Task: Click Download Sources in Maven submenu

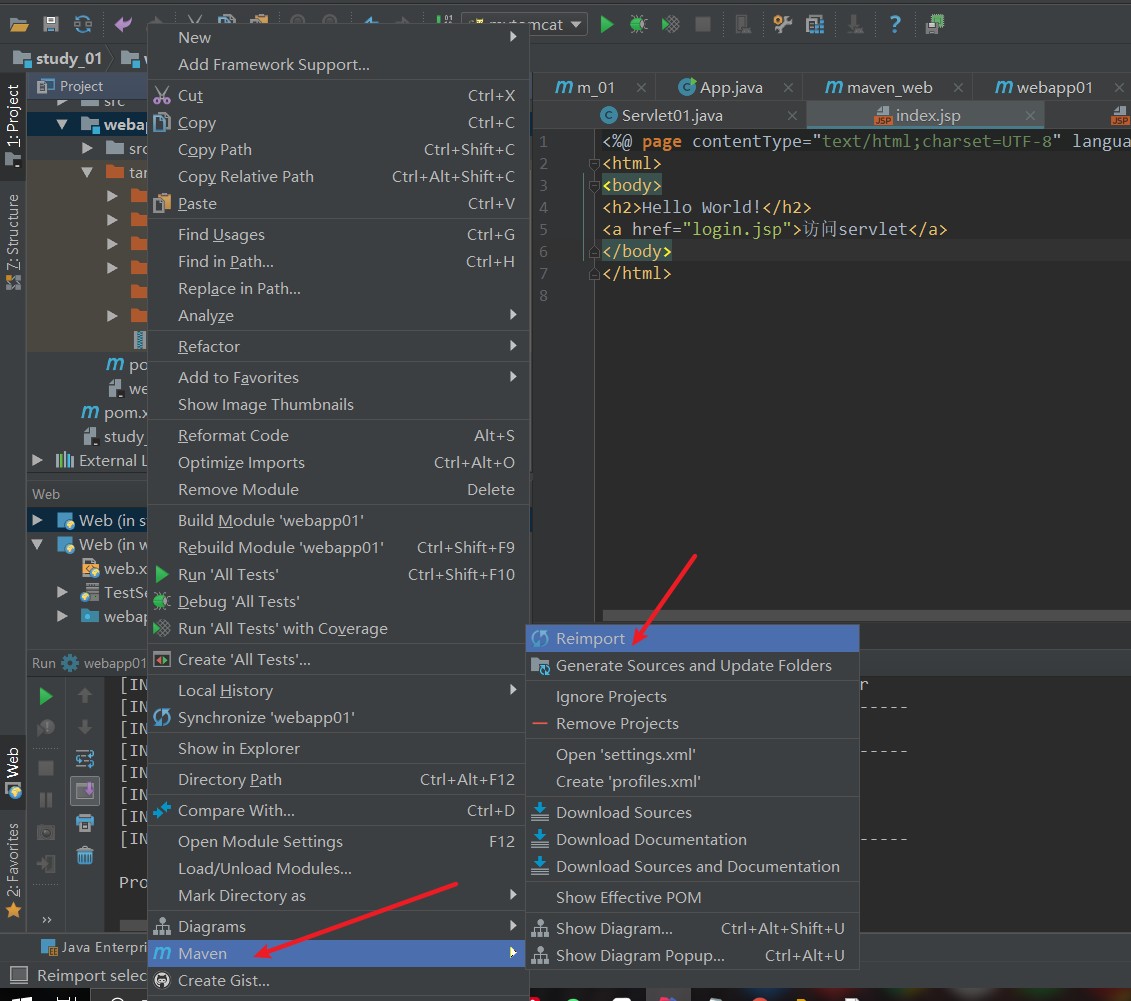Action: tap(623, 812)
